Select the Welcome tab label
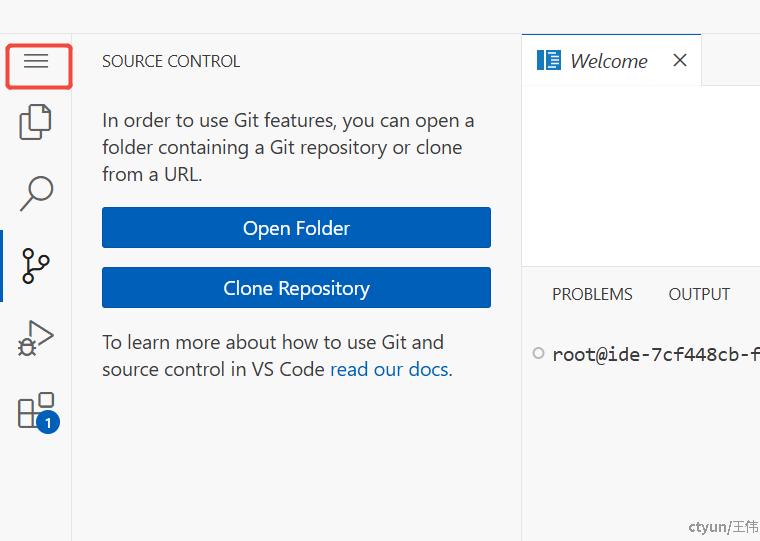760x541 pixels. coord(609,61)
